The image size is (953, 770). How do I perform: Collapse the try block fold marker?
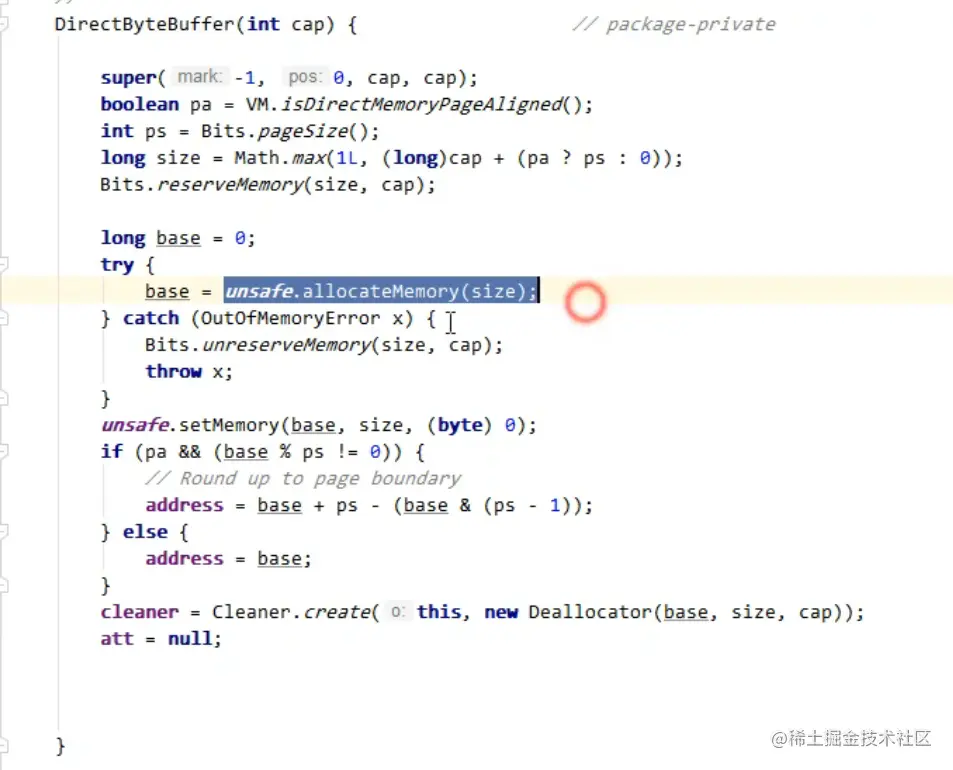pyautogui.click(x=3, y=264)
